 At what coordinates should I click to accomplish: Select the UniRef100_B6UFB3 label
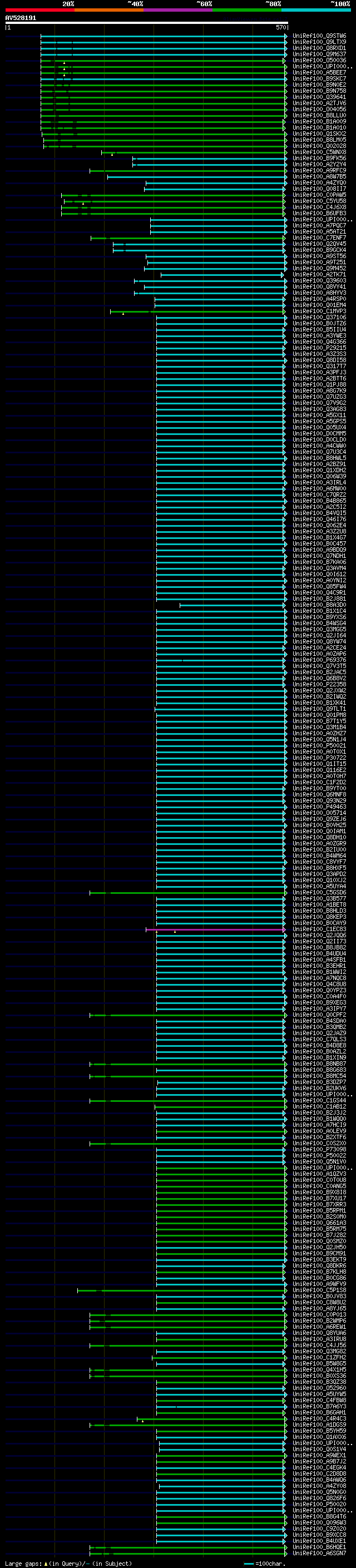click(319, 213)
